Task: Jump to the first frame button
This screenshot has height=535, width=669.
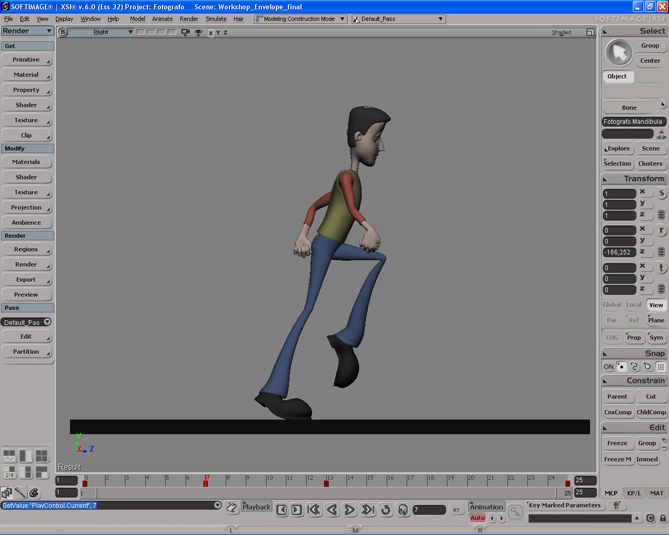Action: click(x=313, y=510)
